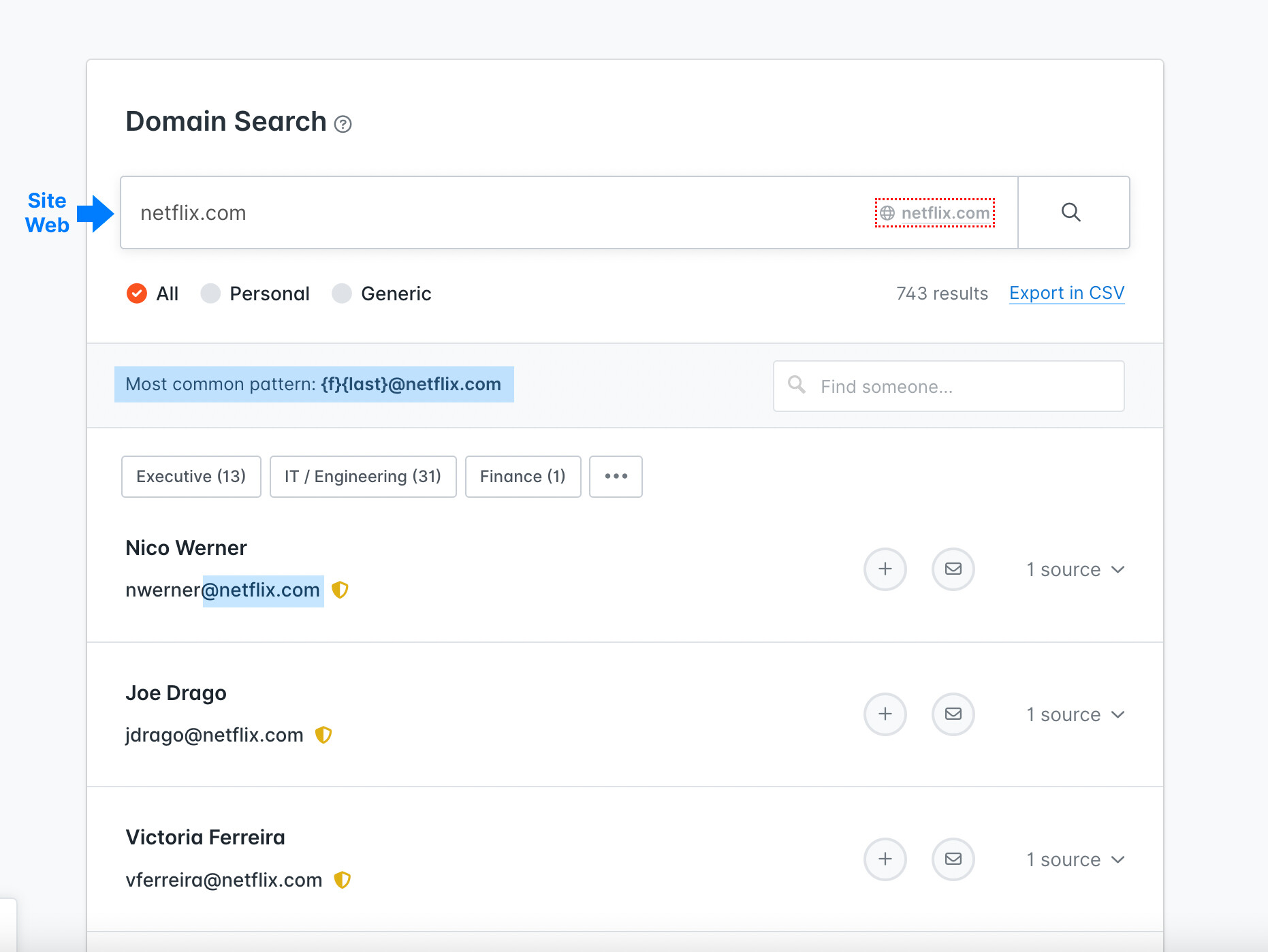Click the Find someone search field
This screenshot has height=952, width=1268.
click(x=948, y=386)
